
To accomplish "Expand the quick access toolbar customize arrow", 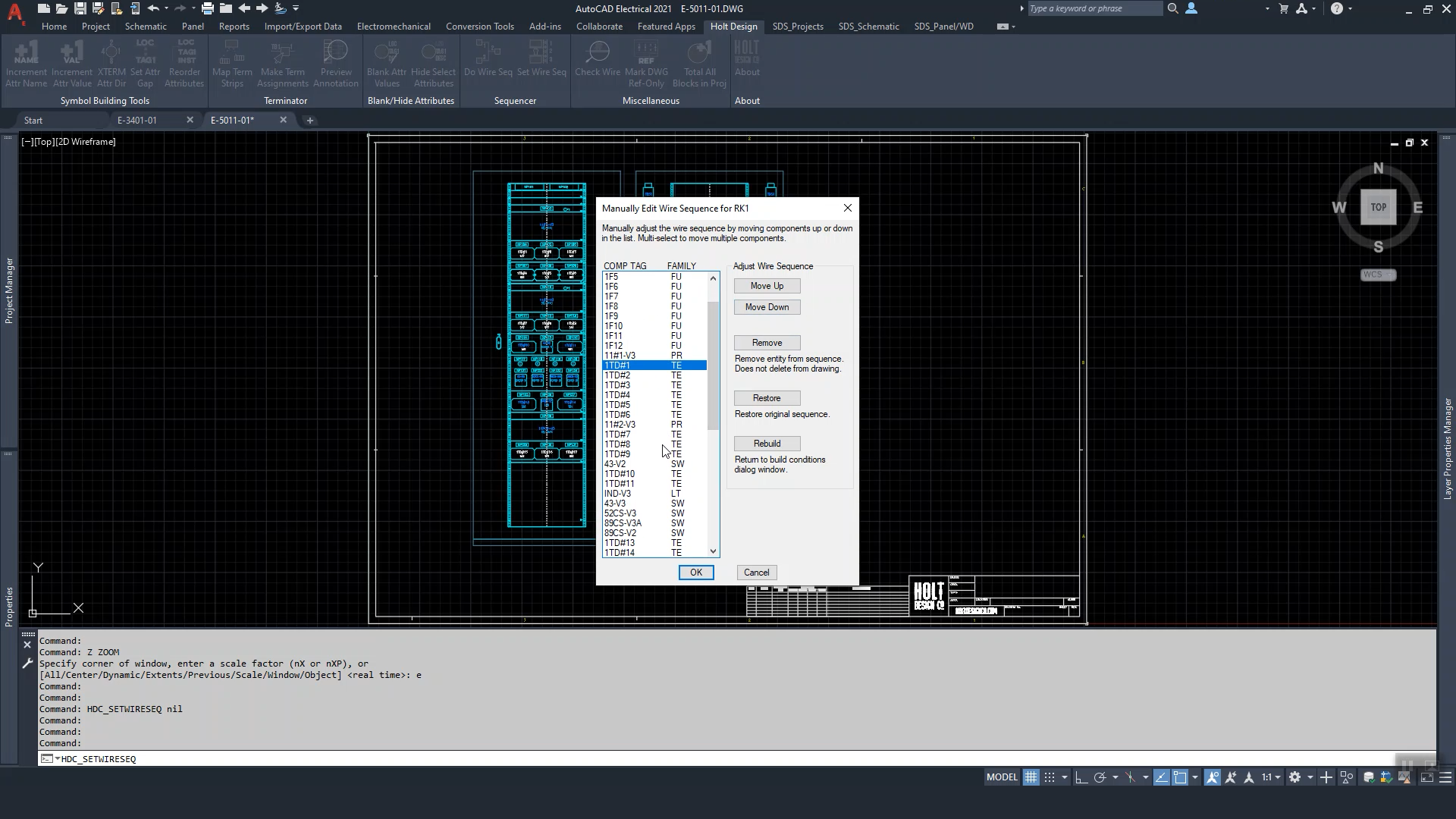I will pyautogui.click(x=296, y=8).
